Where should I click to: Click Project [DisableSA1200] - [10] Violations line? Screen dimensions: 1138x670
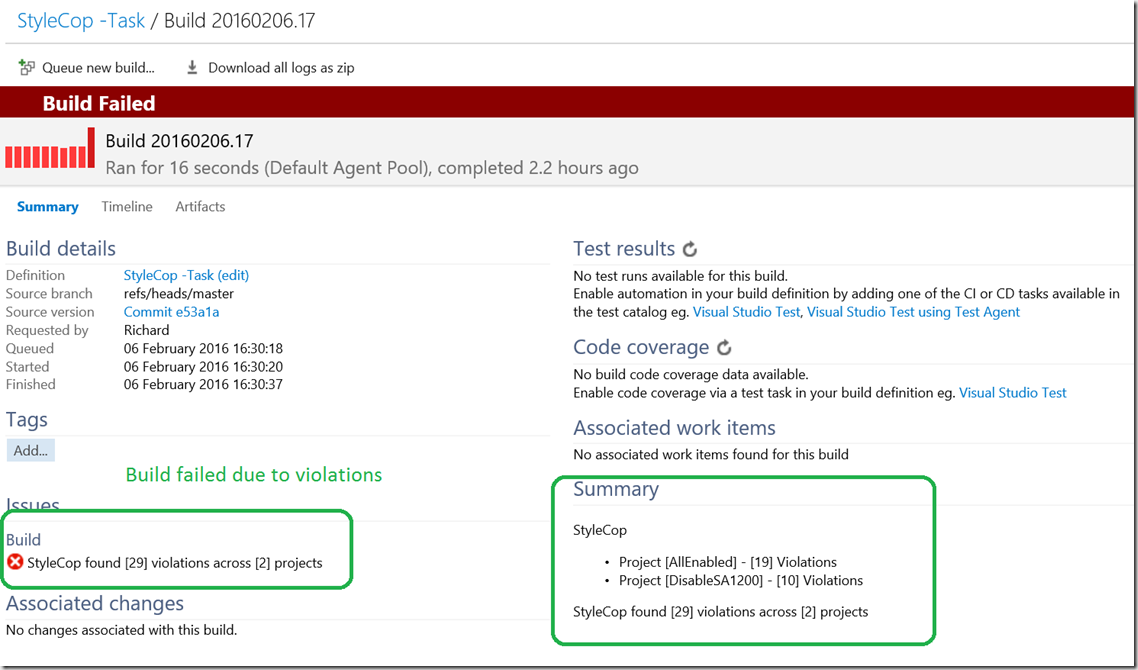click(741, 580)
